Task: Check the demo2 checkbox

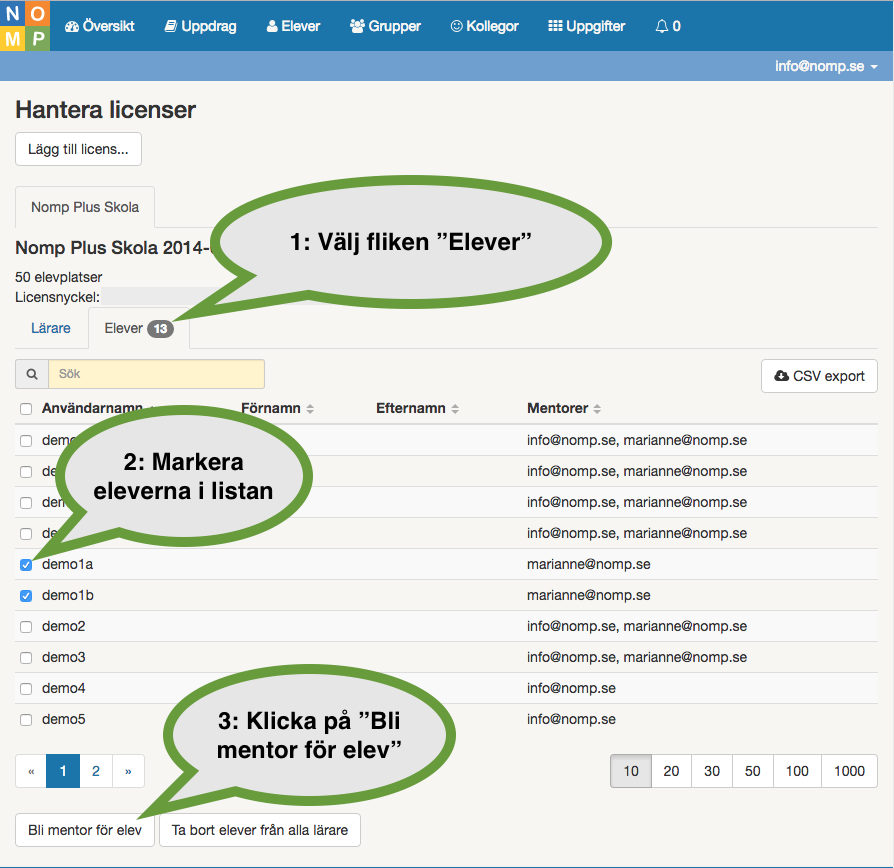Action: 26,627
